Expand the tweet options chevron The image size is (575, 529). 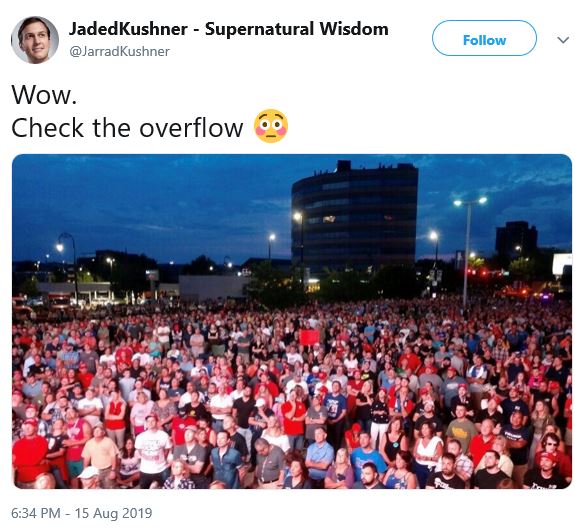click(563, 40)
